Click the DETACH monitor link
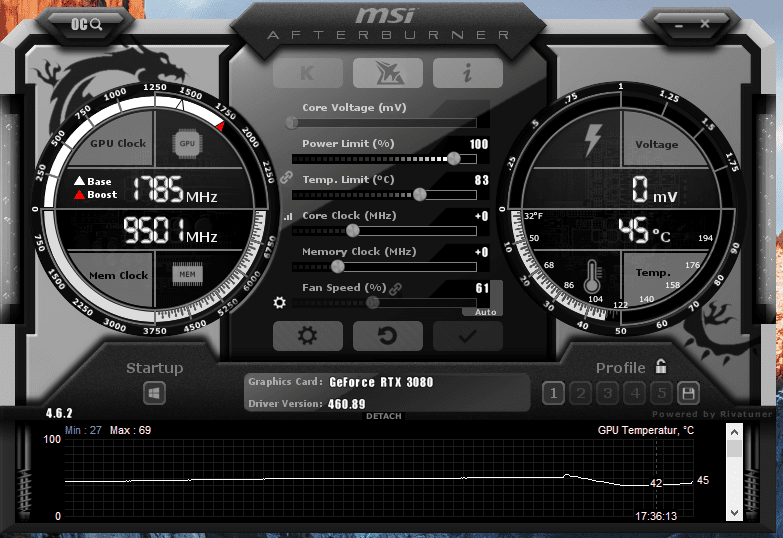783x538 pixels. [384, 416]
